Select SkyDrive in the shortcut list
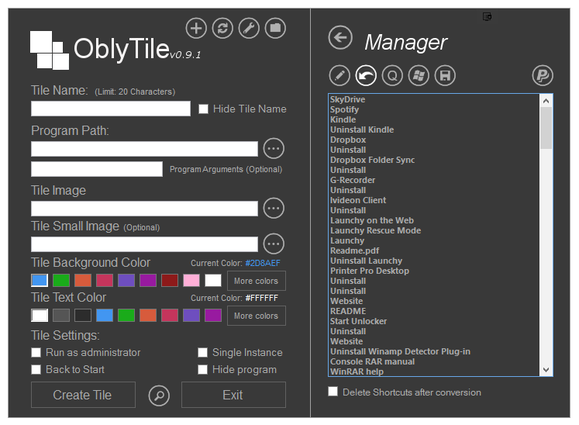The image size is (579, 425). pos(347,99)
